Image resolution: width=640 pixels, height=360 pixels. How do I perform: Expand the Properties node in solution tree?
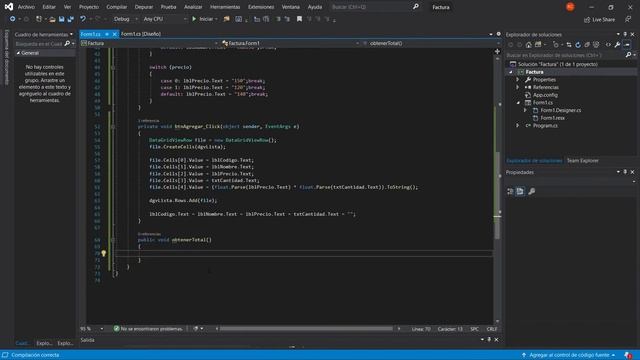click(x=518, y=80)
